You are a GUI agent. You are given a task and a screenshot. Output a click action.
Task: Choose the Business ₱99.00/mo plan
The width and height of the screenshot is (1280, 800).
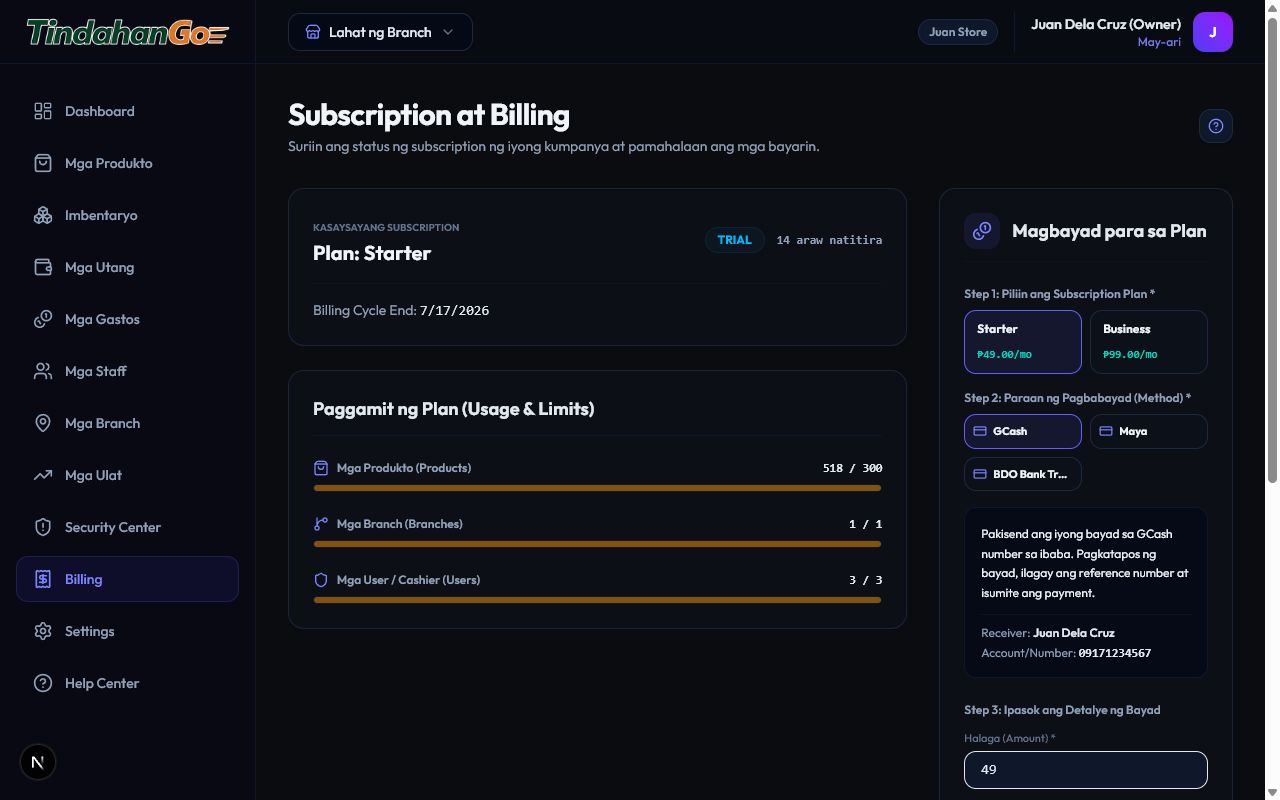tap(1149, 342)
